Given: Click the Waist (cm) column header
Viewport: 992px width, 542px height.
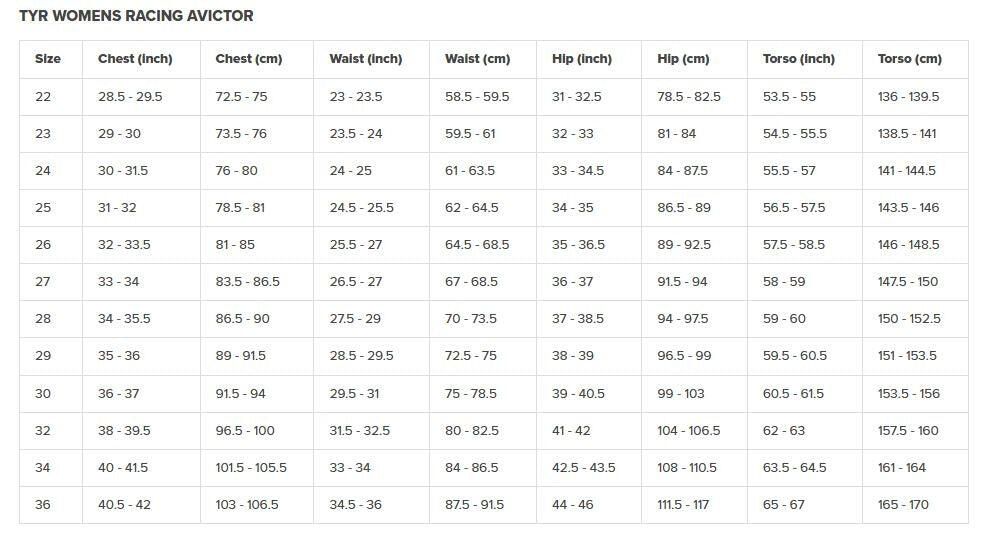Looking at the screenshot, I should coord(478,59).
